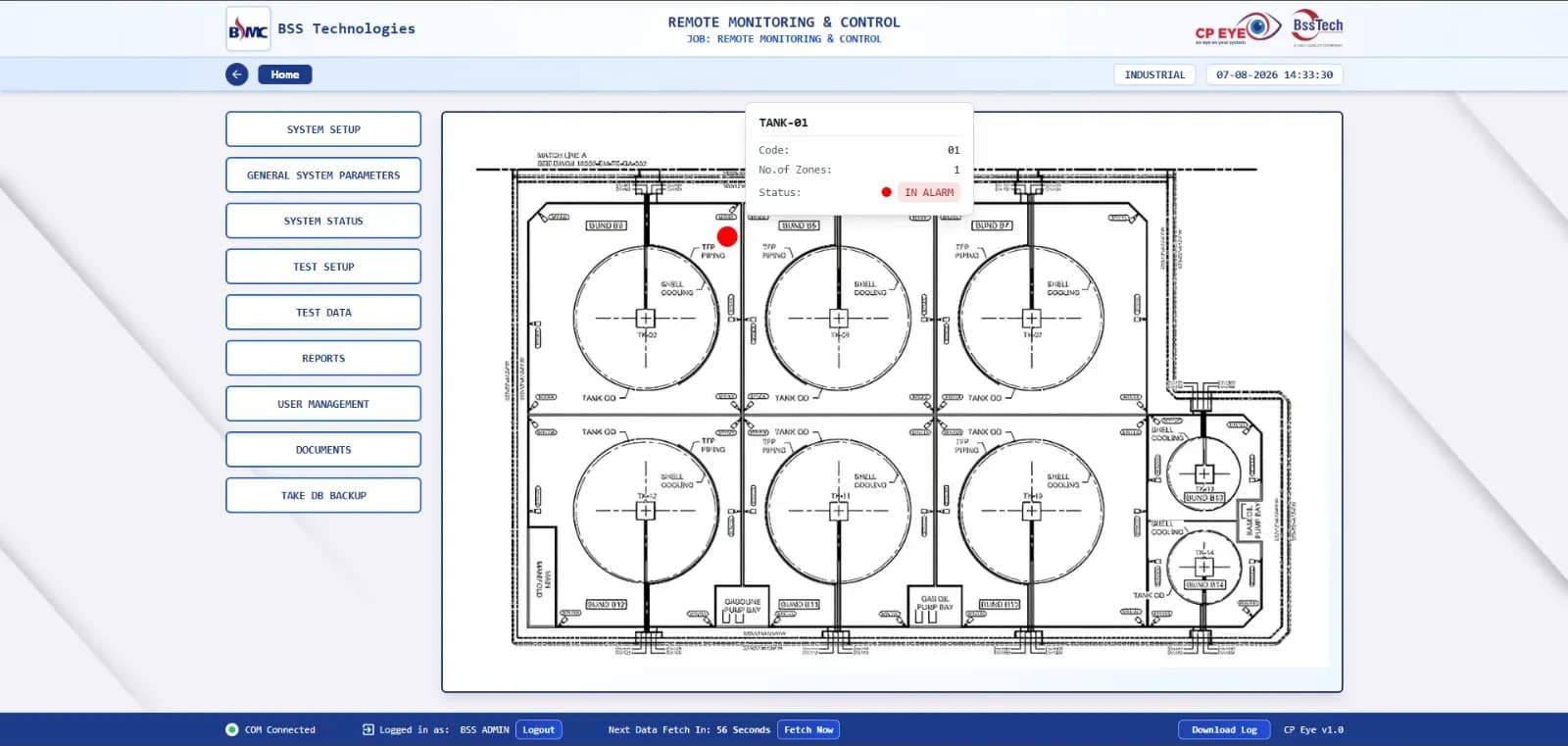Click the GAS OIL PUMP BAY label on plan
Screen dimensions: 1568x746
(935, 603)
